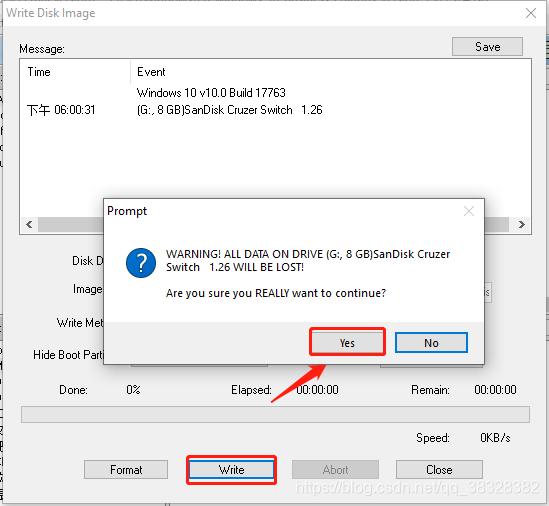
Task: Close the Write Disk Image window
Action: click(531, 13)
